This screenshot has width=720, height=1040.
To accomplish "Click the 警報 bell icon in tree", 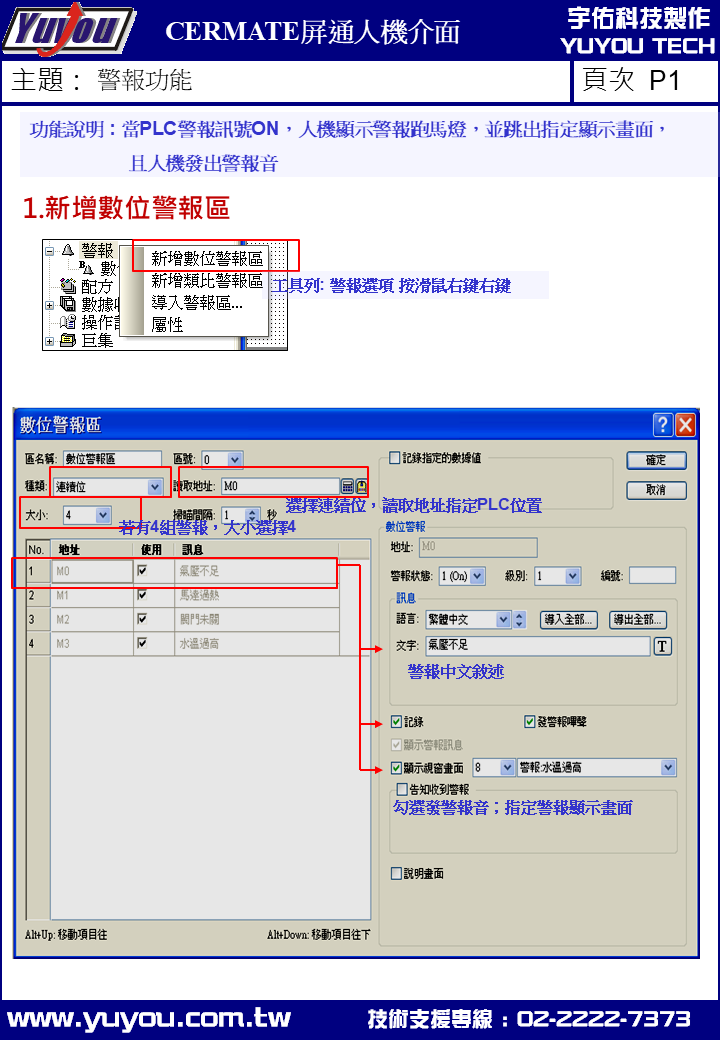I will click(68, 250).
